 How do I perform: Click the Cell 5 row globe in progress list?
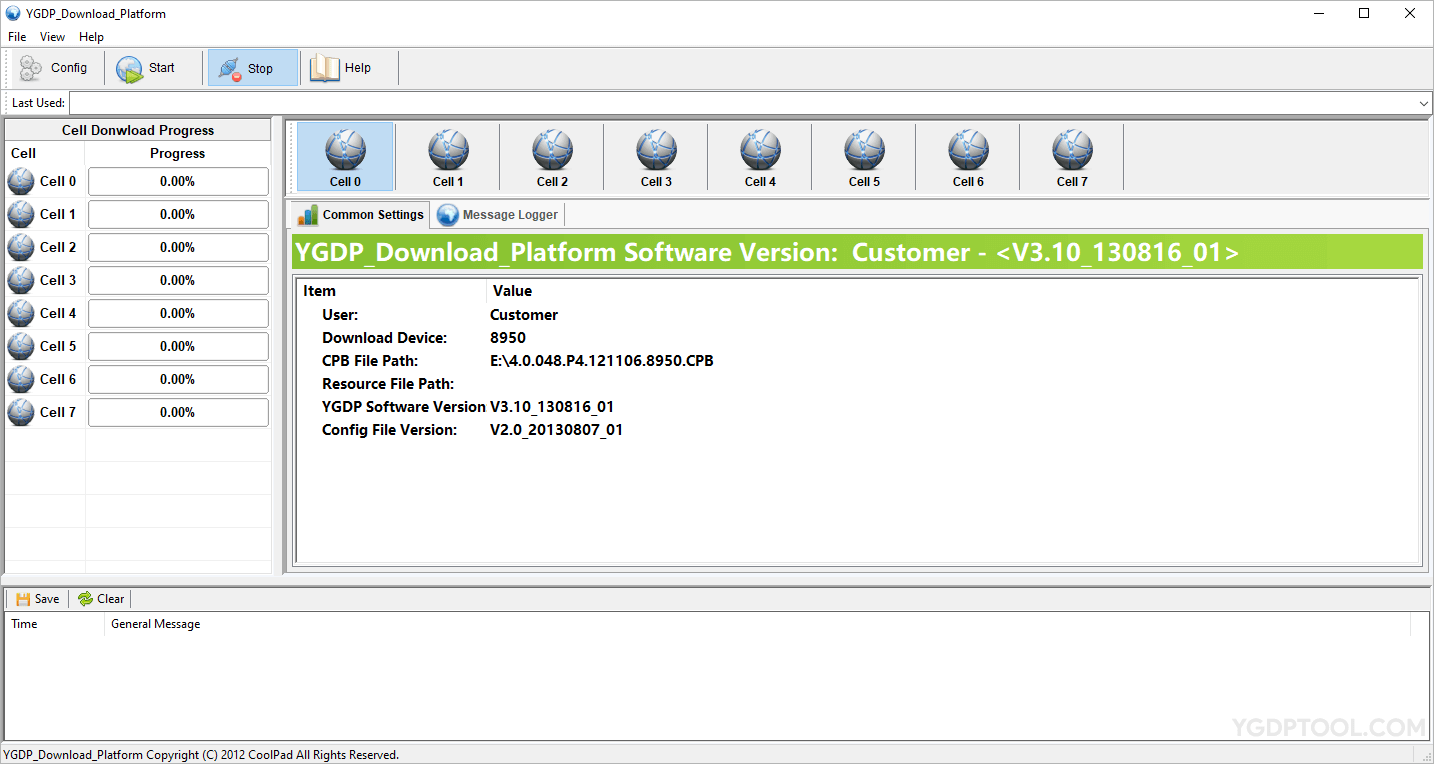click(21, 346)
